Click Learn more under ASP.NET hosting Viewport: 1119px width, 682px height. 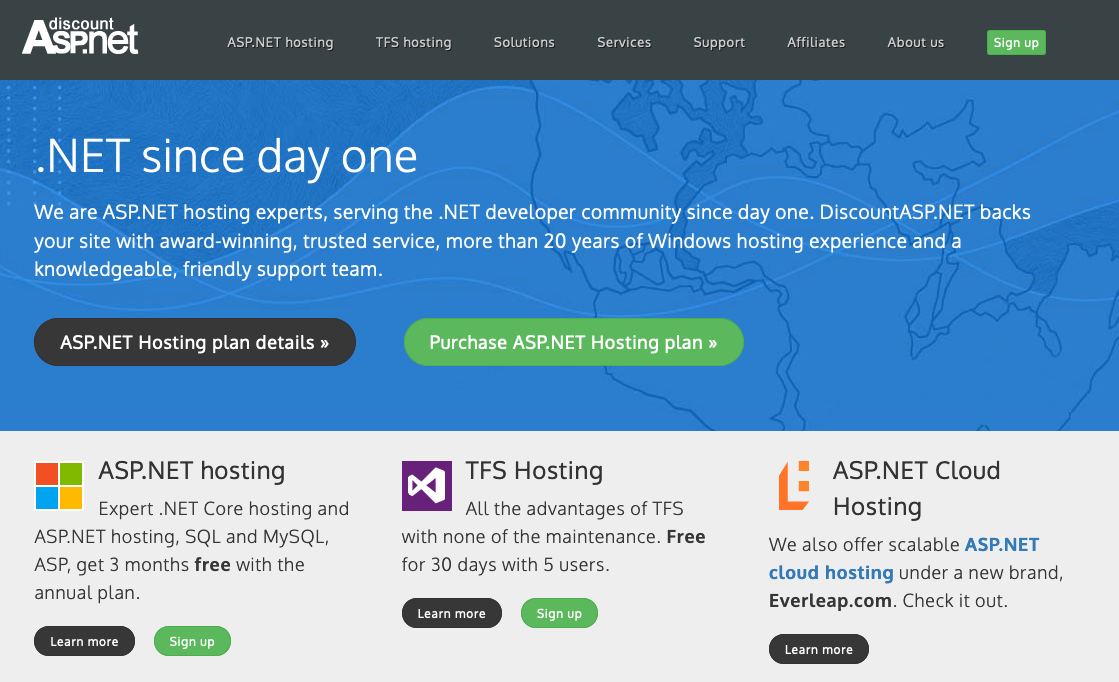[84, 641]
